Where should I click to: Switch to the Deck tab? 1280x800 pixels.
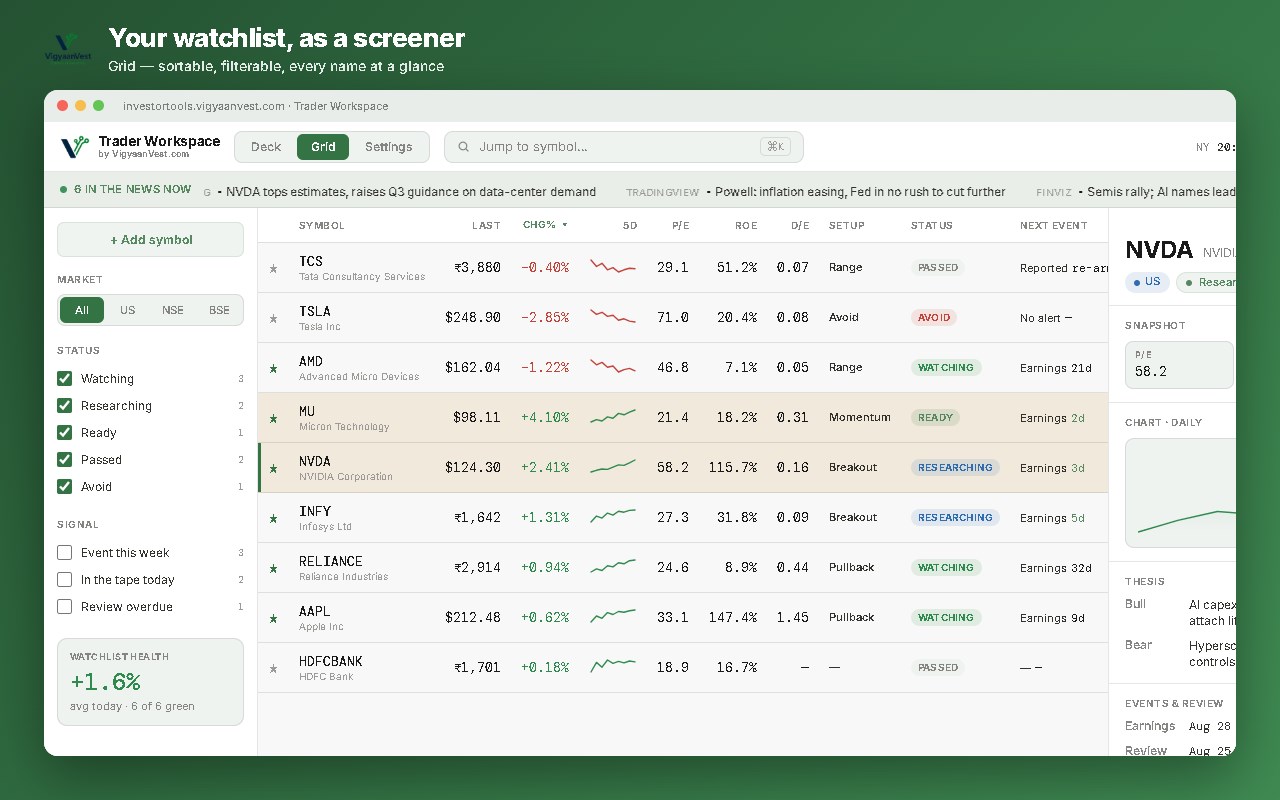click(x=266, y=147)
